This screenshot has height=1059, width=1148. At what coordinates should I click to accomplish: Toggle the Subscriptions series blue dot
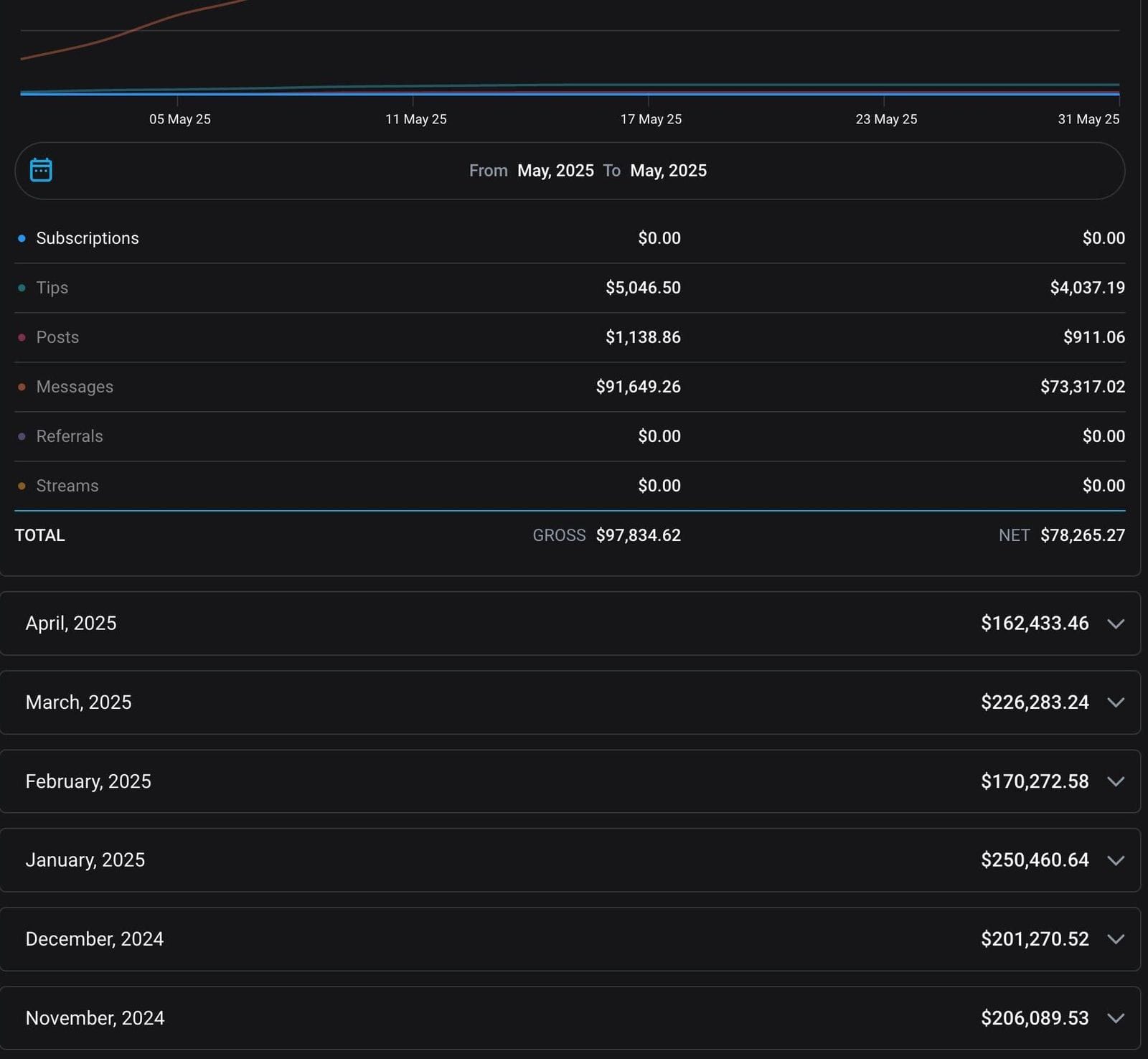pyautogui.click(x=22, y=238)
